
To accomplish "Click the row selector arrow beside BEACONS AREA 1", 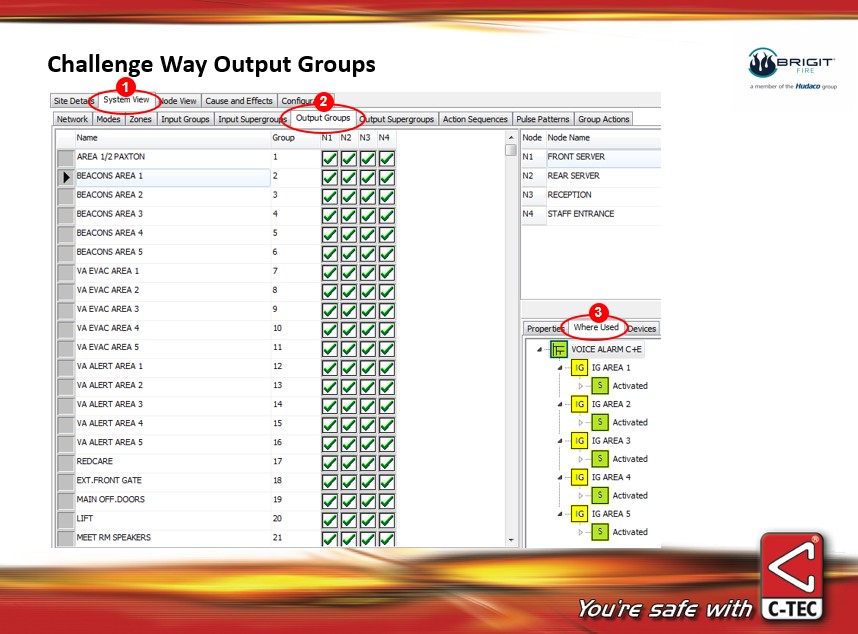I will 65,176.
